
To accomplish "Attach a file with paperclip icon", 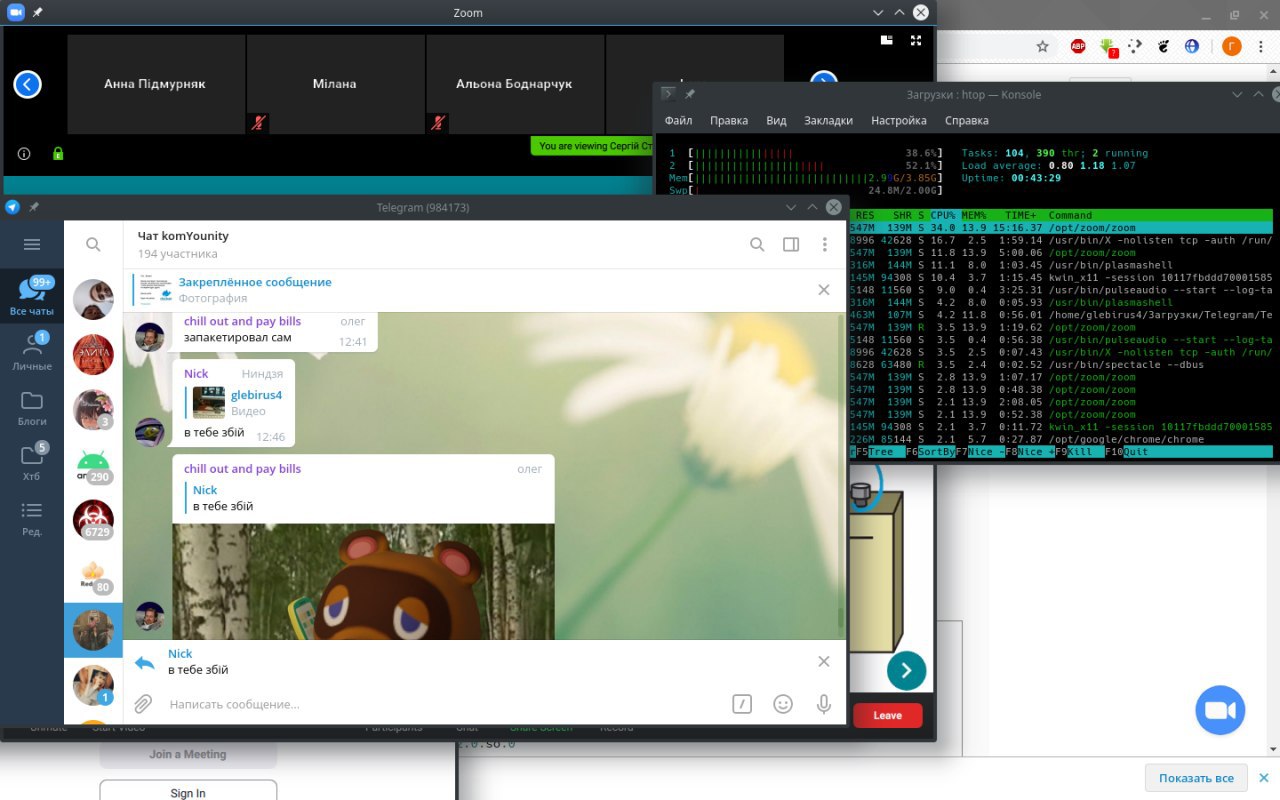I will (143, 704).
